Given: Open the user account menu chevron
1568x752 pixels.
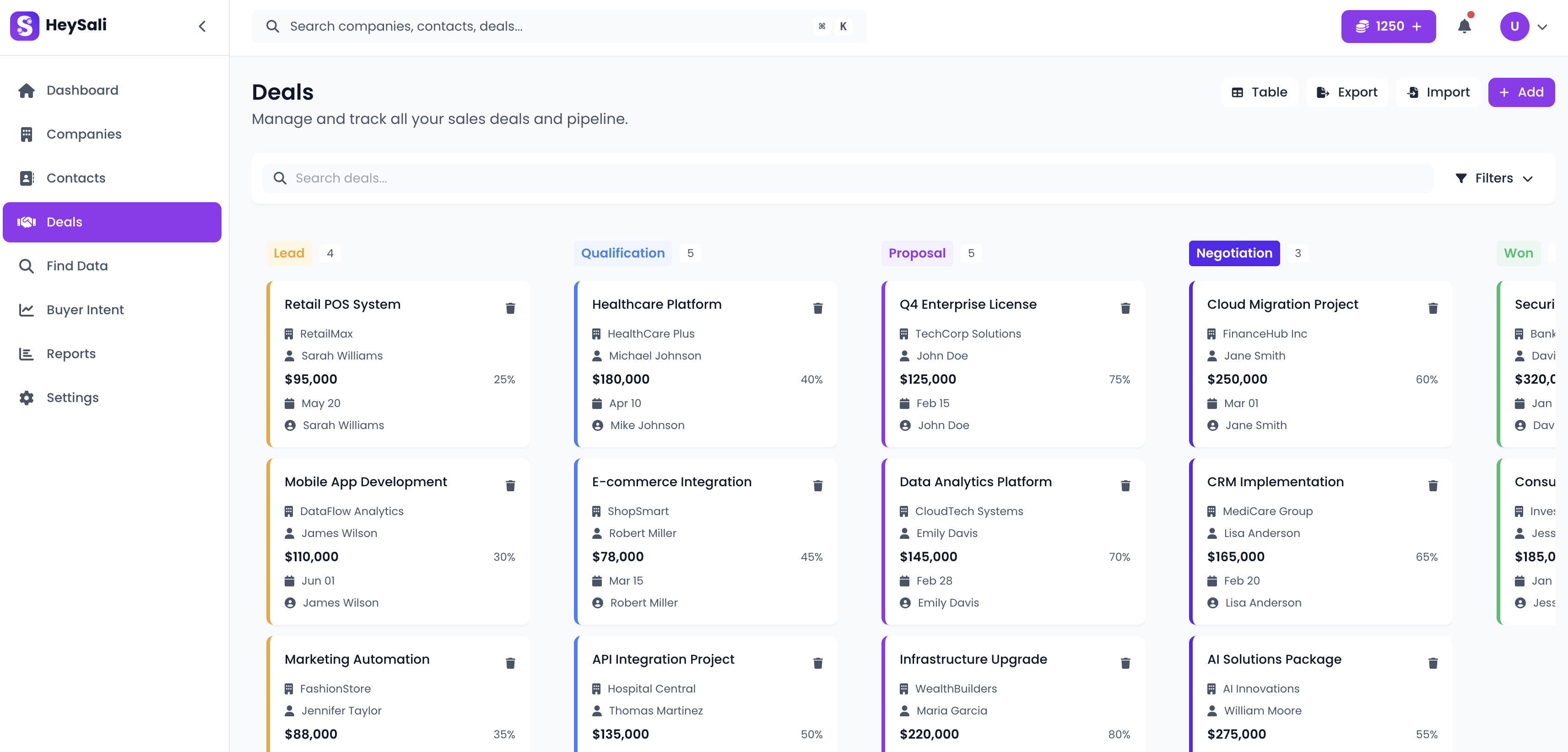Looking at the screenshot, I should pyautogui.click(x=1542, y=26).
